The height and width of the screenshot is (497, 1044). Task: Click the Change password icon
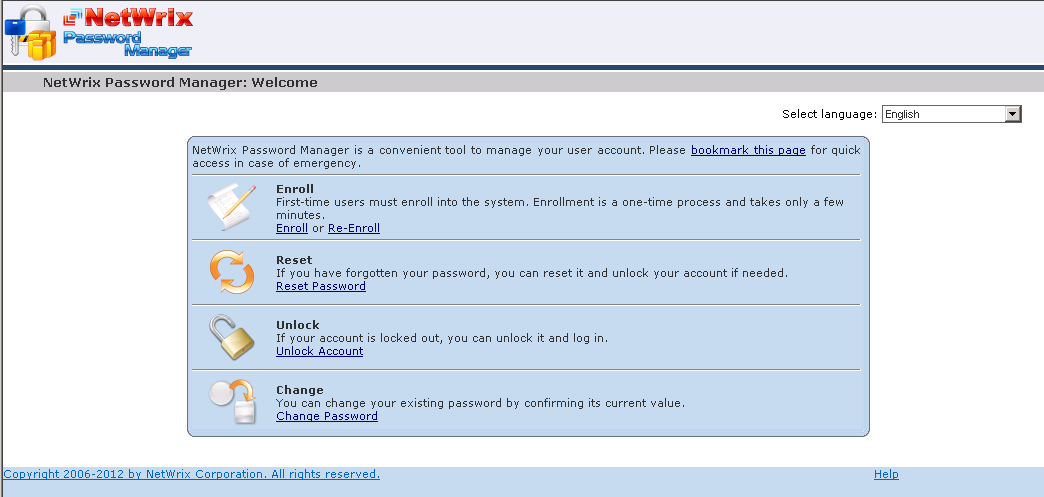click(x=233, y=402)
